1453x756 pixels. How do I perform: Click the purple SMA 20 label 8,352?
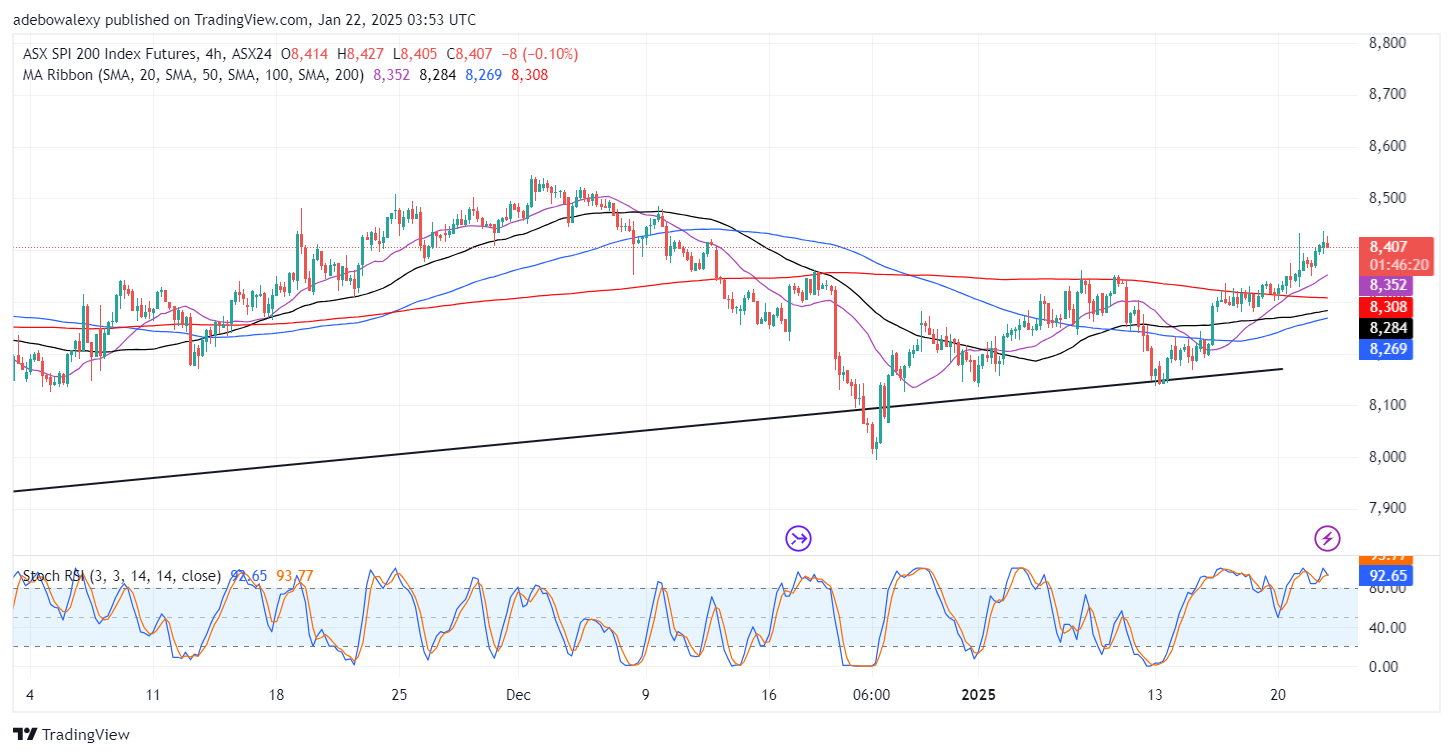point(1385,285)
